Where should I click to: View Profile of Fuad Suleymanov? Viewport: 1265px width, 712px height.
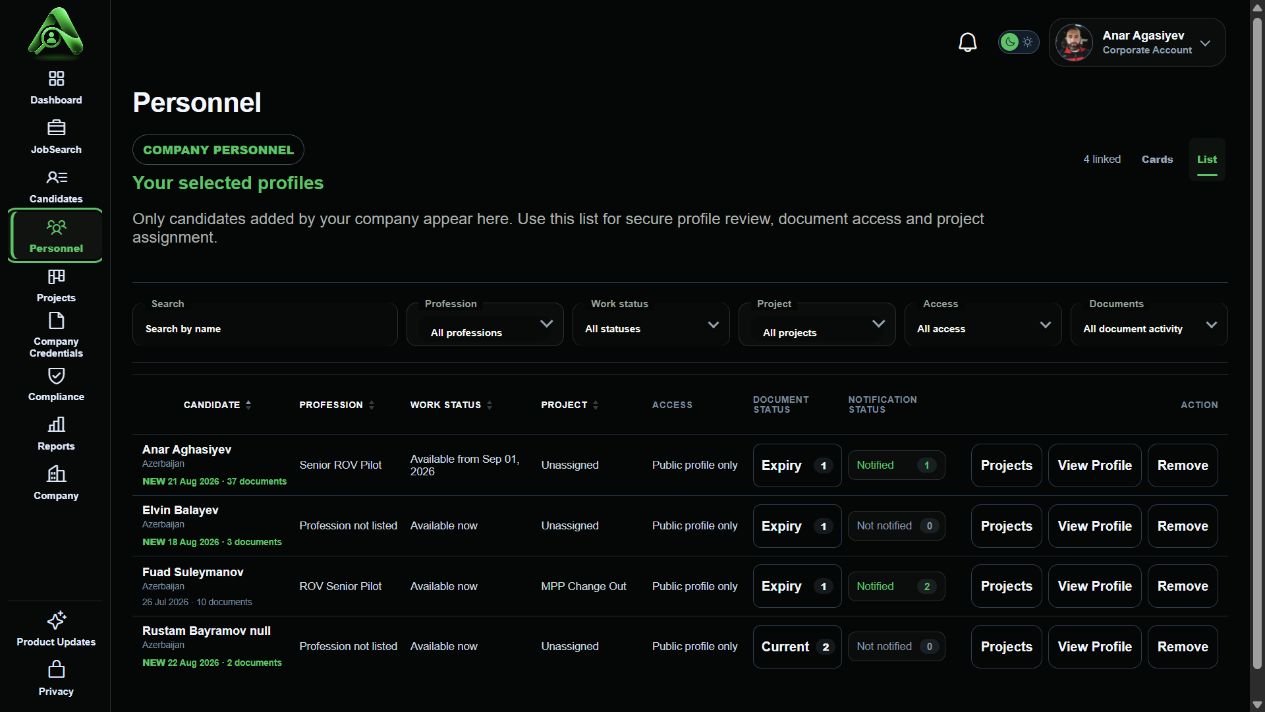coord(1094,586)
